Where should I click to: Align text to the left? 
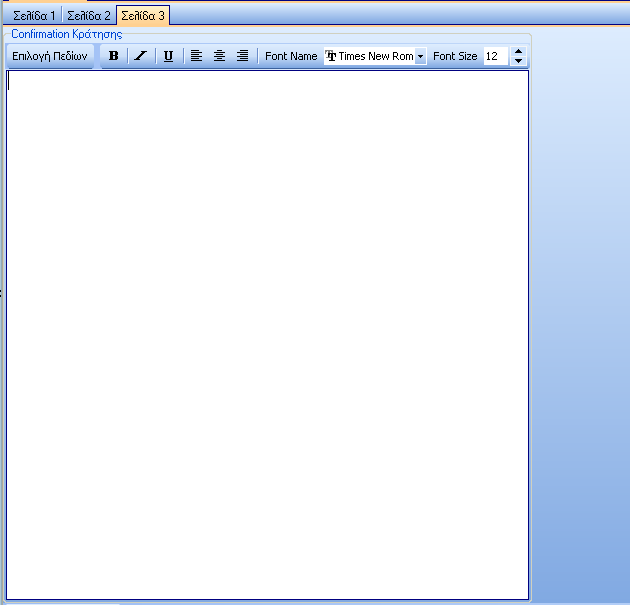pyautogui.click(x=196, y=56)
